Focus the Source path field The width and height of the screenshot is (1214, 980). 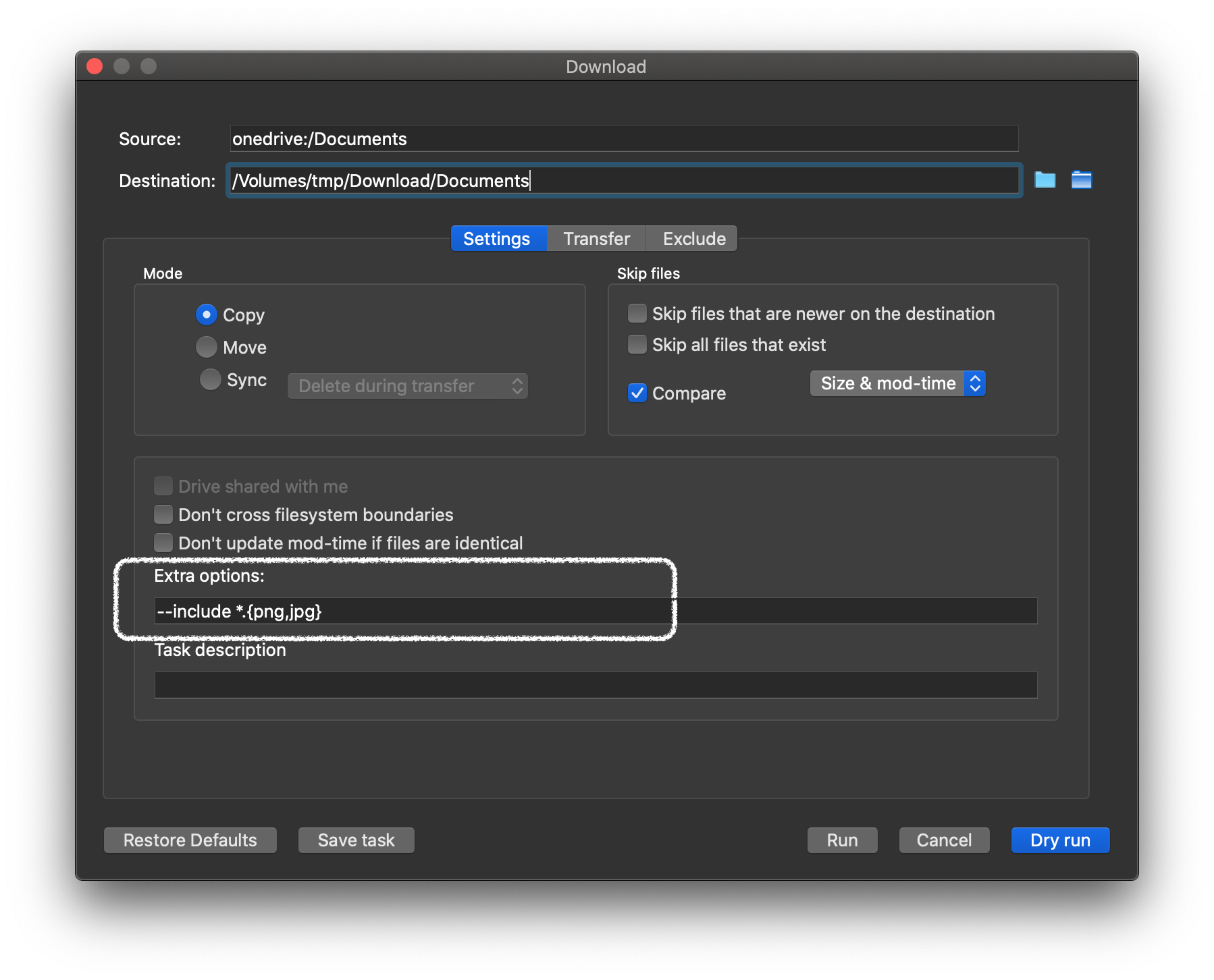click(624, 138)
